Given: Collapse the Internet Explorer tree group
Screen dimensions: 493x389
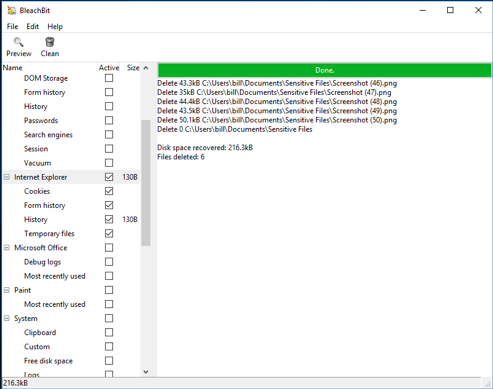Looking at the screenshot, I should [7, 177].
